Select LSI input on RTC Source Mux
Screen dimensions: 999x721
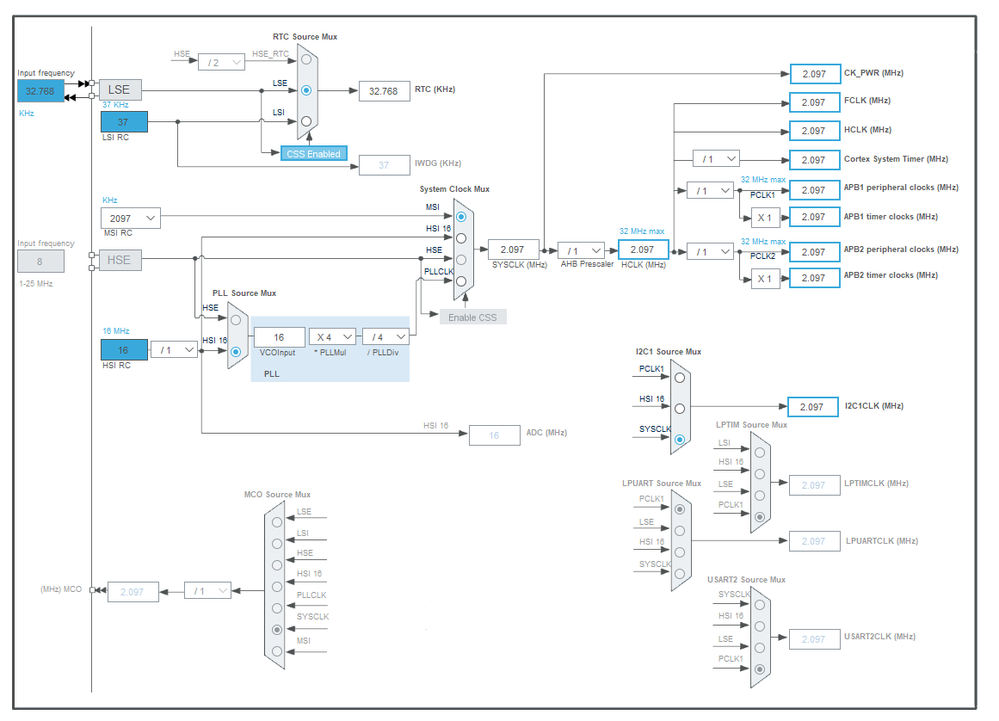coord(306,121)
